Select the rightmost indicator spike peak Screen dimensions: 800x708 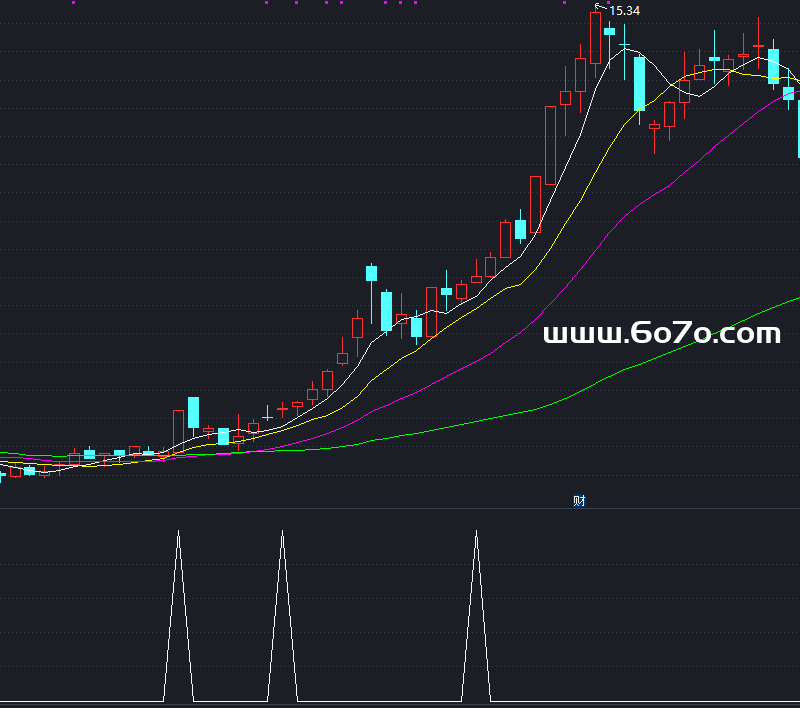coord(476,533)
